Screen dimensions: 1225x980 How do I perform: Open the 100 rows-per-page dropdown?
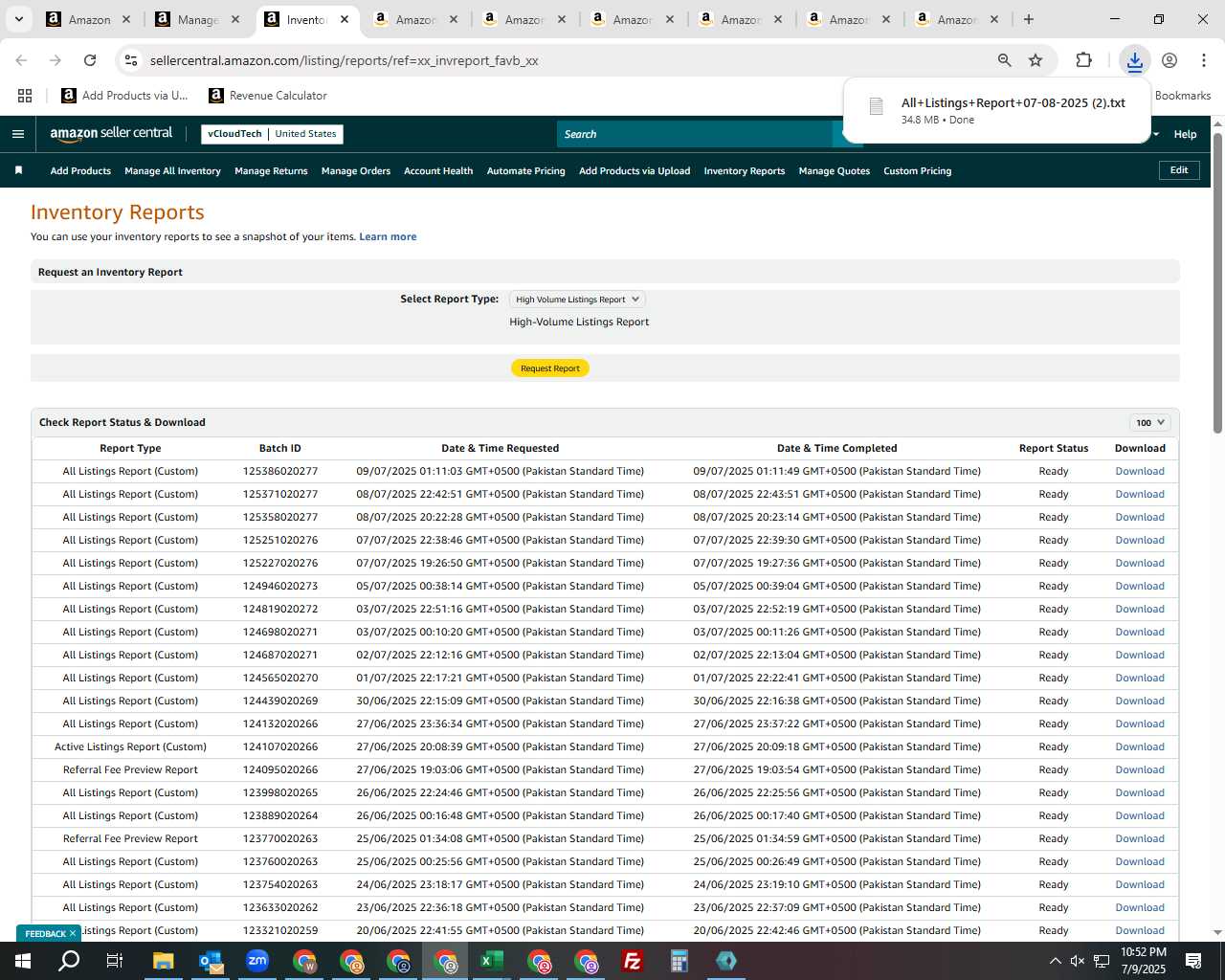1150,422
